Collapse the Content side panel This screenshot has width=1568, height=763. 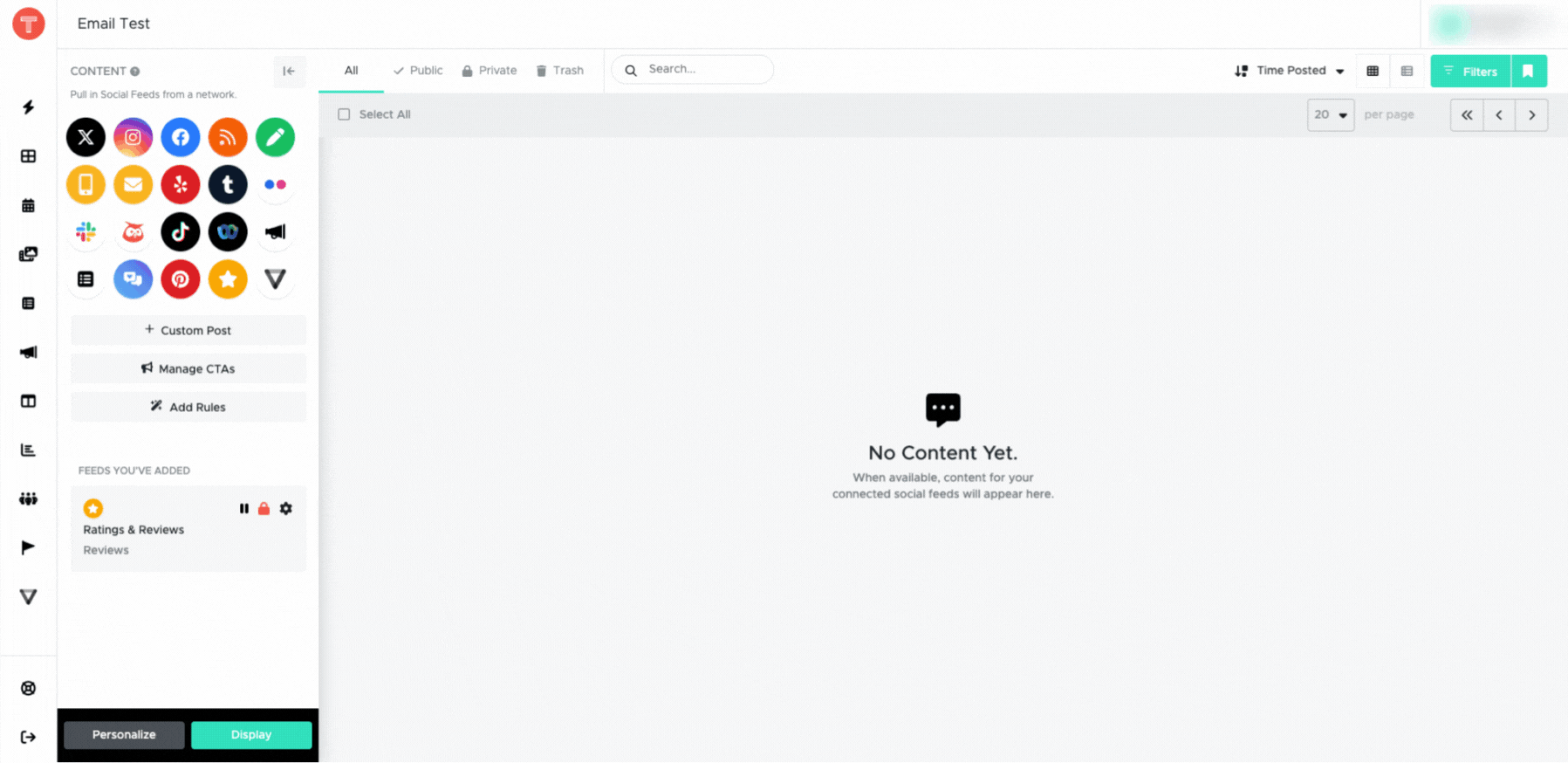[x=289, y=71]
